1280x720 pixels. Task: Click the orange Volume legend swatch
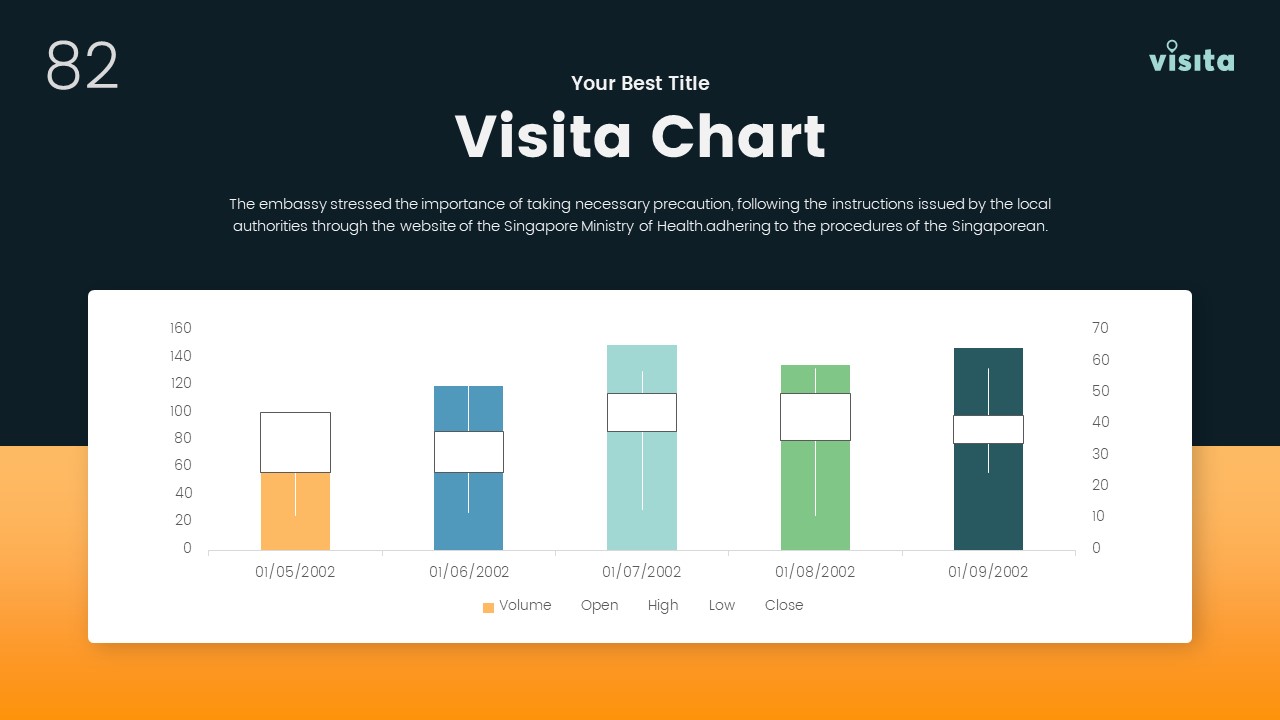(x=488, y=607)
